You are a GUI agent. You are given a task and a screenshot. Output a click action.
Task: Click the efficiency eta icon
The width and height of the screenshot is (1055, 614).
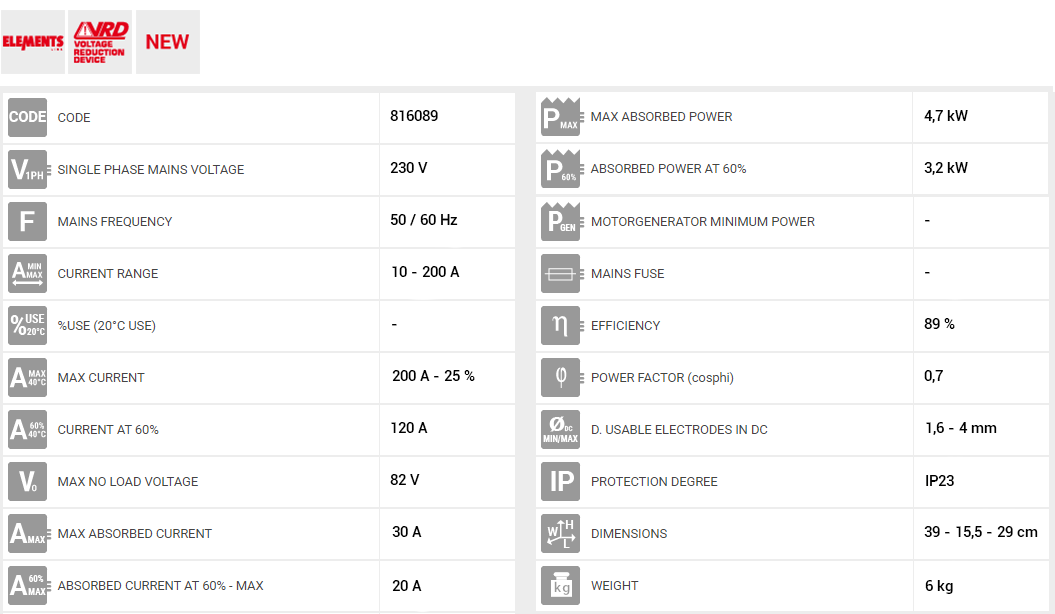click(560, 325)
